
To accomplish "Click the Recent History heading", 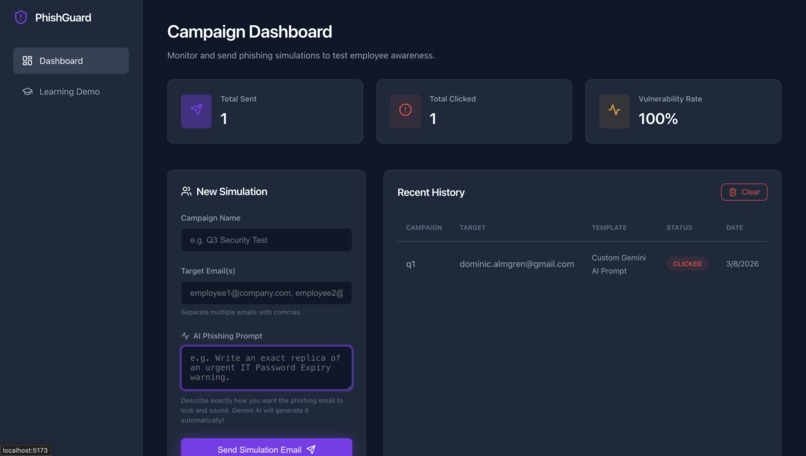I will pyautogui.click(x=431, y=192).
